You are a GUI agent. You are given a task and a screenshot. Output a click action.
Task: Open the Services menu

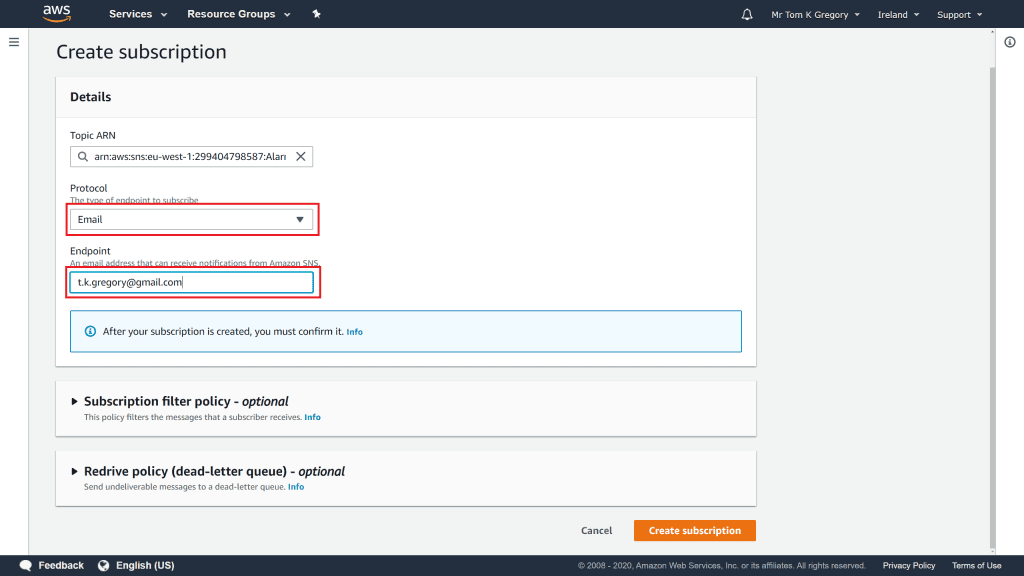coord(136,15)
